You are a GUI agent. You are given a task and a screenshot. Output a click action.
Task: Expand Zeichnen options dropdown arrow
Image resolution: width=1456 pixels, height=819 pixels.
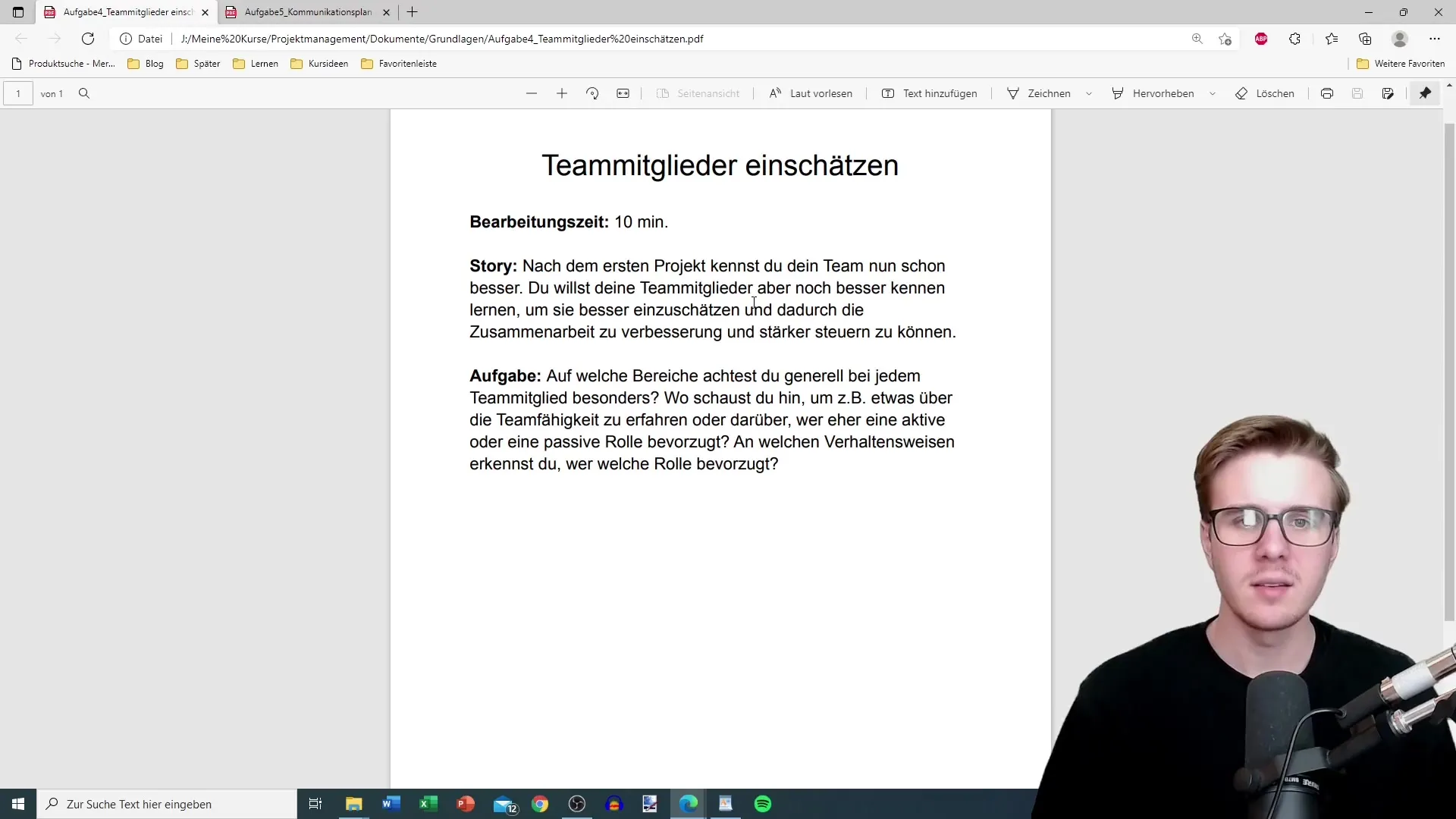click(x=1089, y=93)
